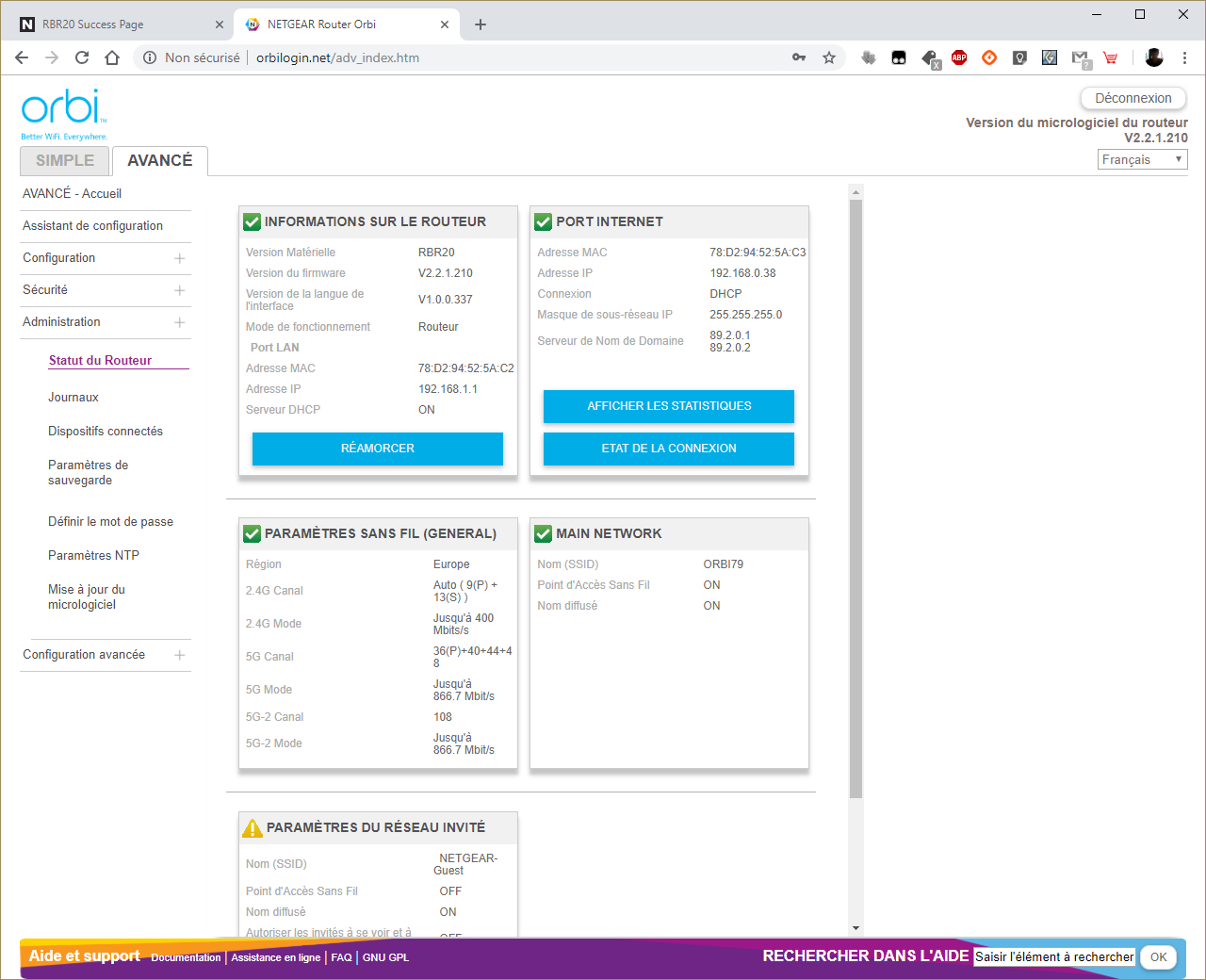Open the Gmail checker extension

pos(1081,58)
